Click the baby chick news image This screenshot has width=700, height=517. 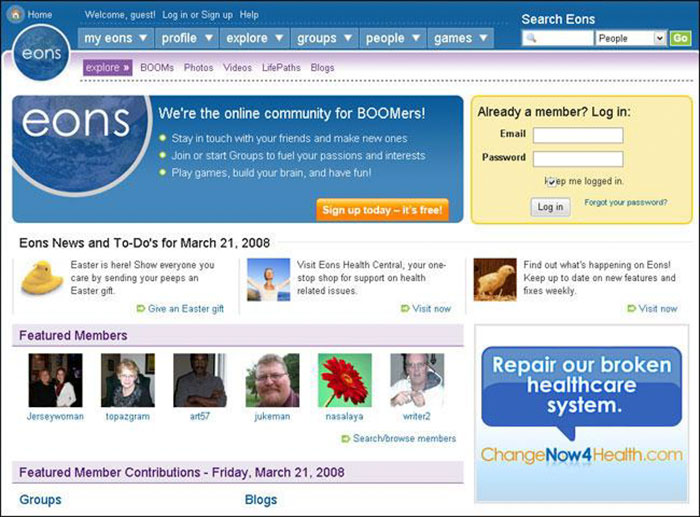pos(495,279)
